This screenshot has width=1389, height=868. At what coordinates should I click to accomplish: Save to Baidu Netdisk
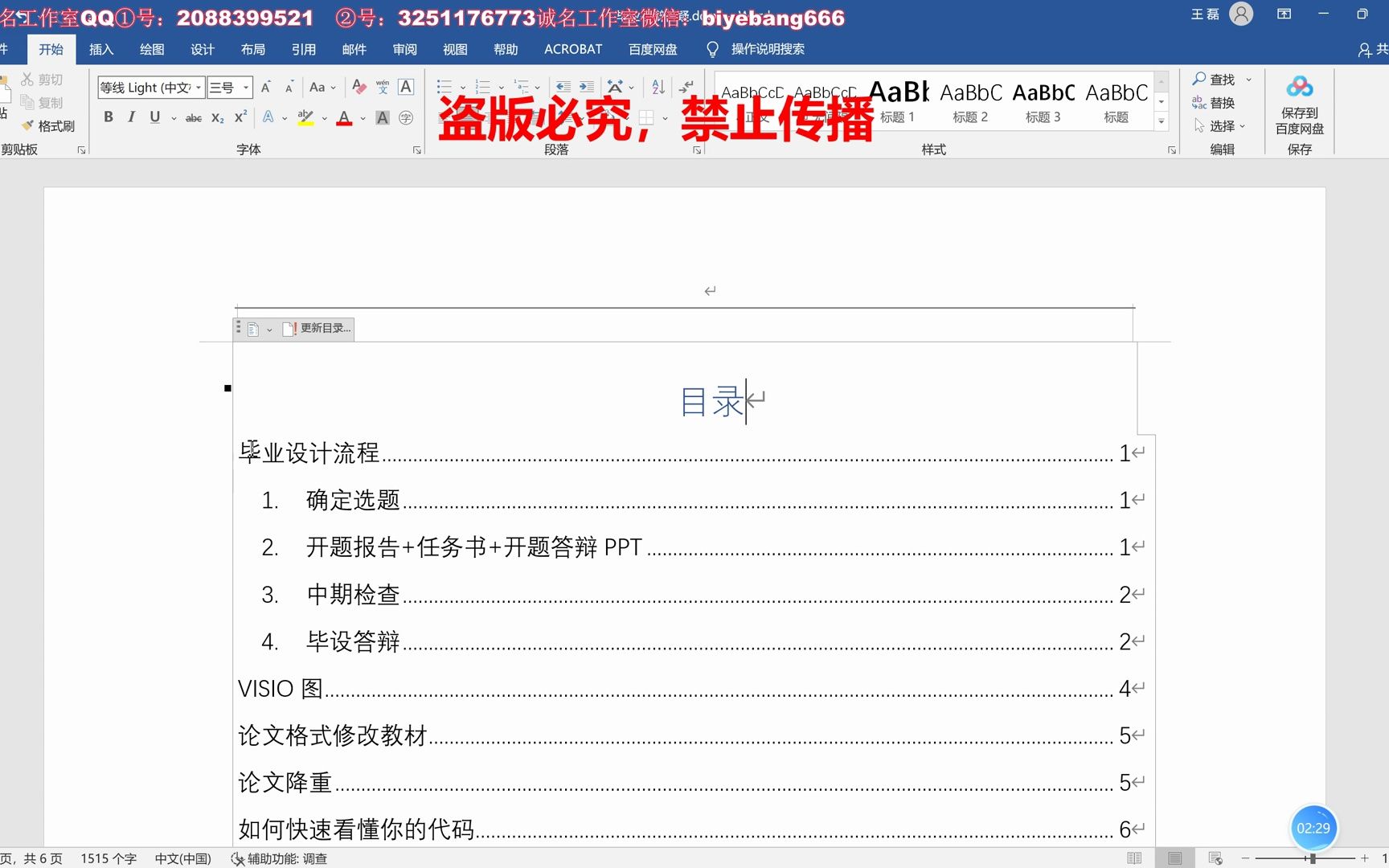[x=1299, y=105]
